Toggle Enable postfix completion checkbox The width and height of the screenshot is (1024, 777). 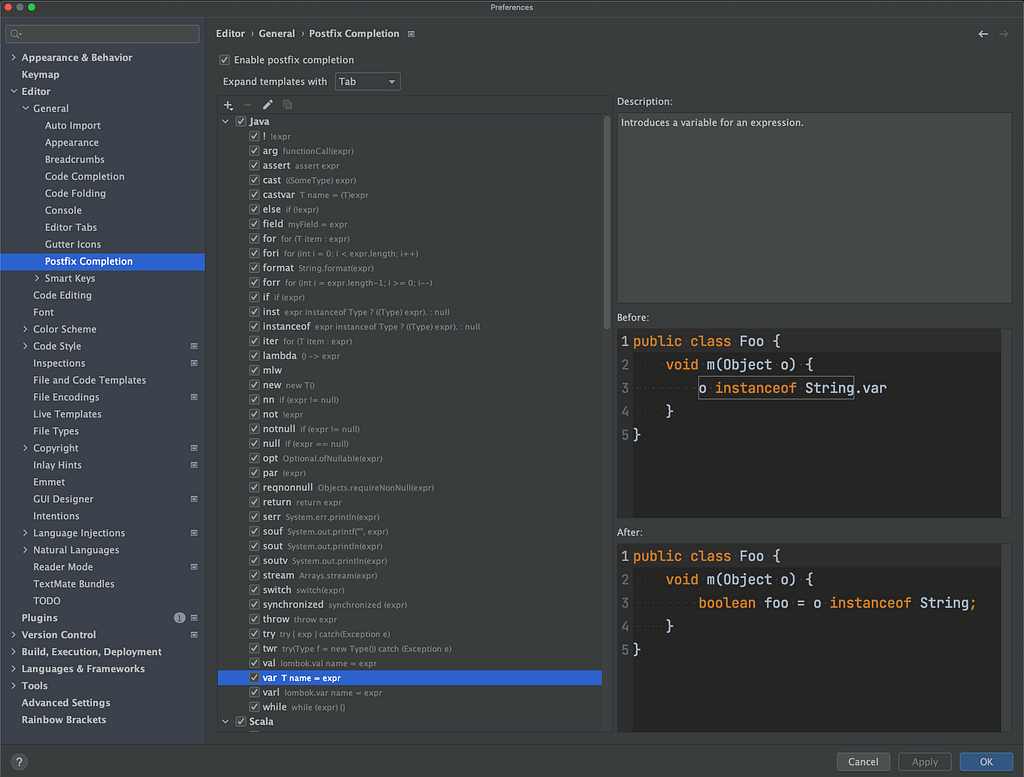point(225,60)
